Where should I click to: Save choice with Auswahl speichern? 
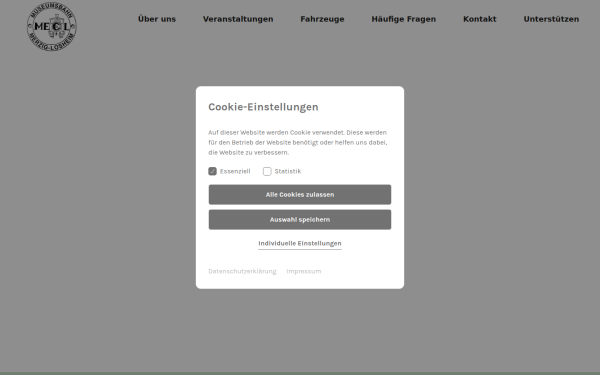coord(300,220)
